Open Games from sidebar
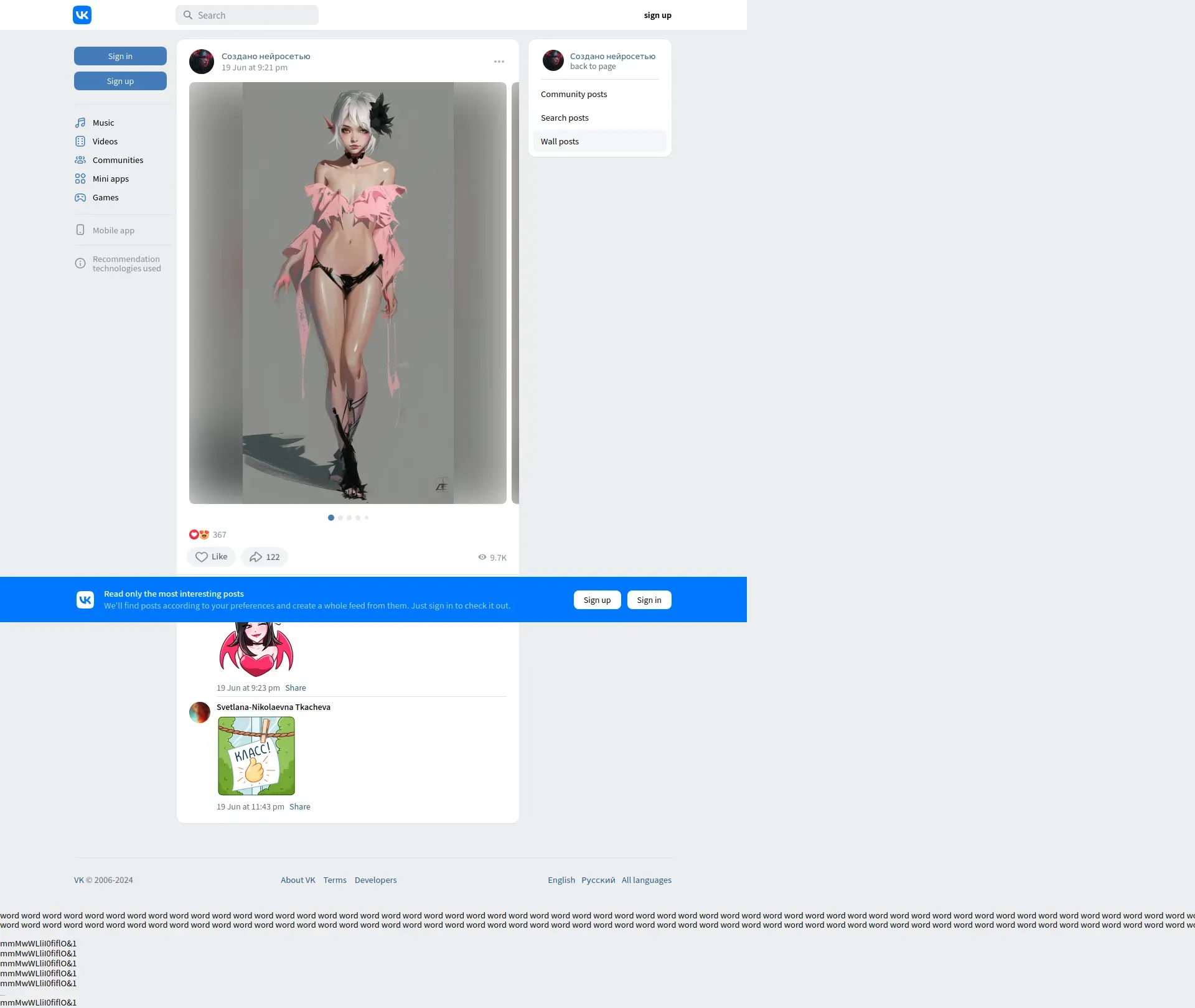Image resolution: width=1195 pixels, height=1008 pixels. (105, 197)
